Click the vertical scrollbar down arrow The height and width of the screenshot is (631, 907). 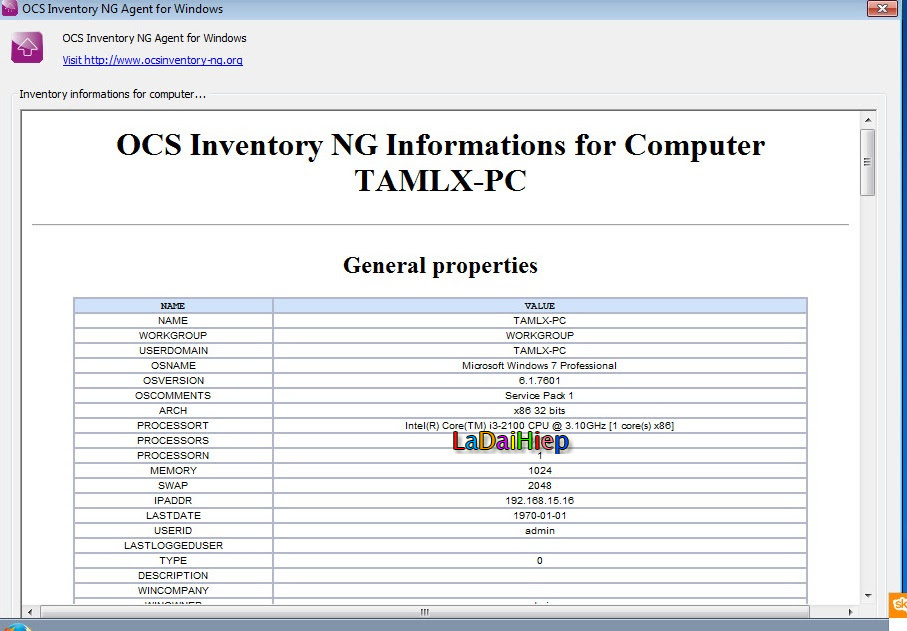pos(868,596)
